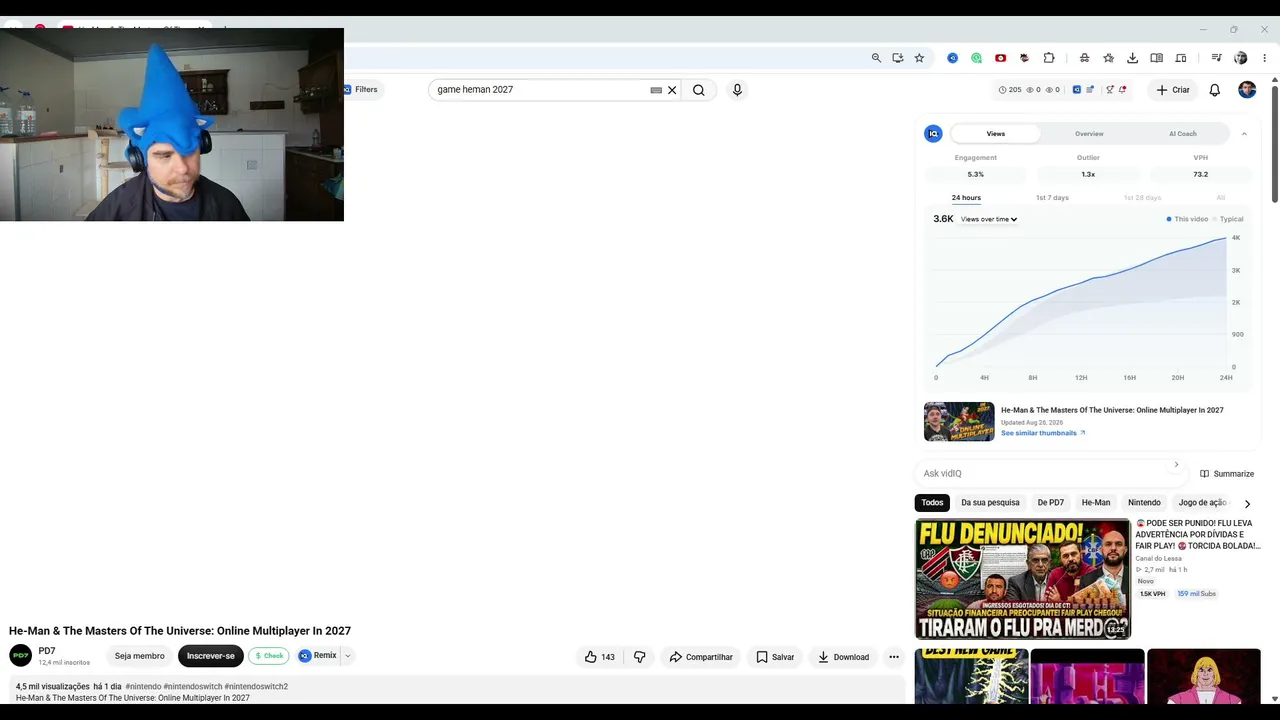Select the 24 hours time range
This screenshot has width=1280, height=720.
coord(966,198)
